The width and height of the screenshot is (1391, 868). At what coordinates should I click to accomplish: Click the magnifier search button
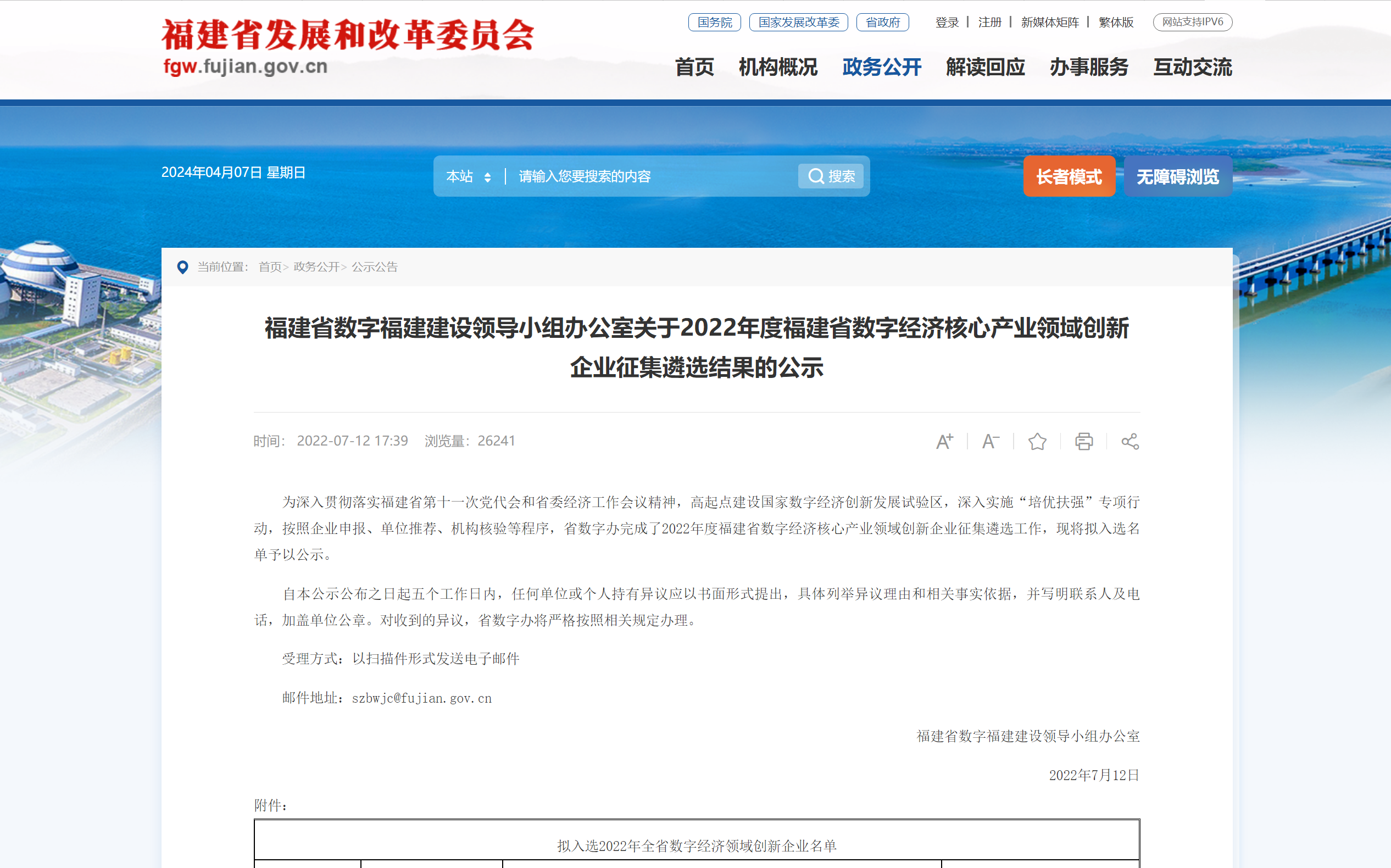(x=831, y=176)
